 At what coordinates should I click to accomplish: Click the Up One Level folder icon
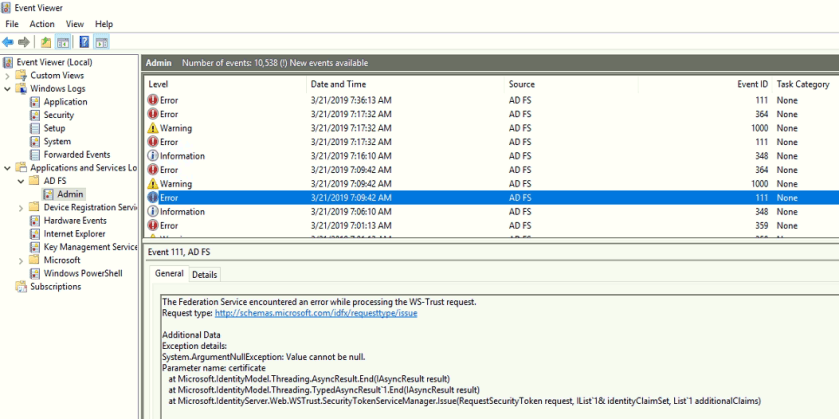(46, 42)
